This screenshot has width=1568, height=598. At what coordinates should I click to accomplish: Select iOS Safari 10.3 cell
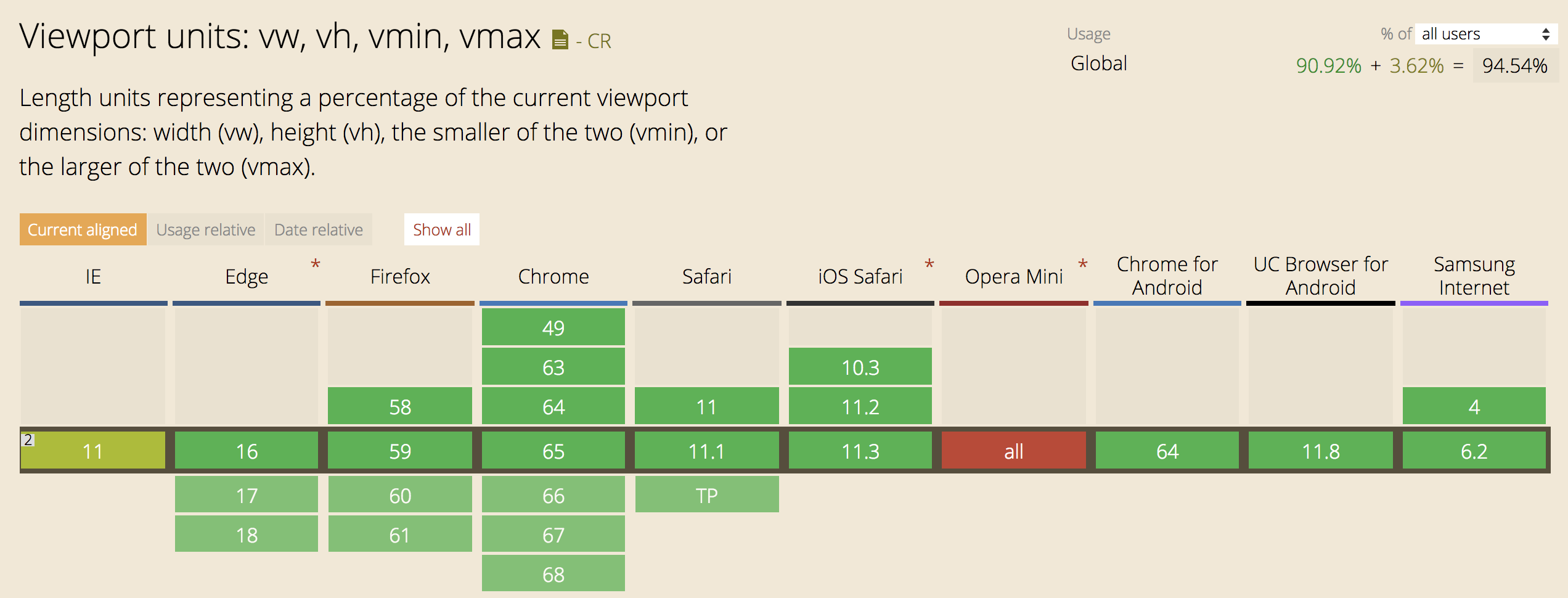tap(860, 366)
